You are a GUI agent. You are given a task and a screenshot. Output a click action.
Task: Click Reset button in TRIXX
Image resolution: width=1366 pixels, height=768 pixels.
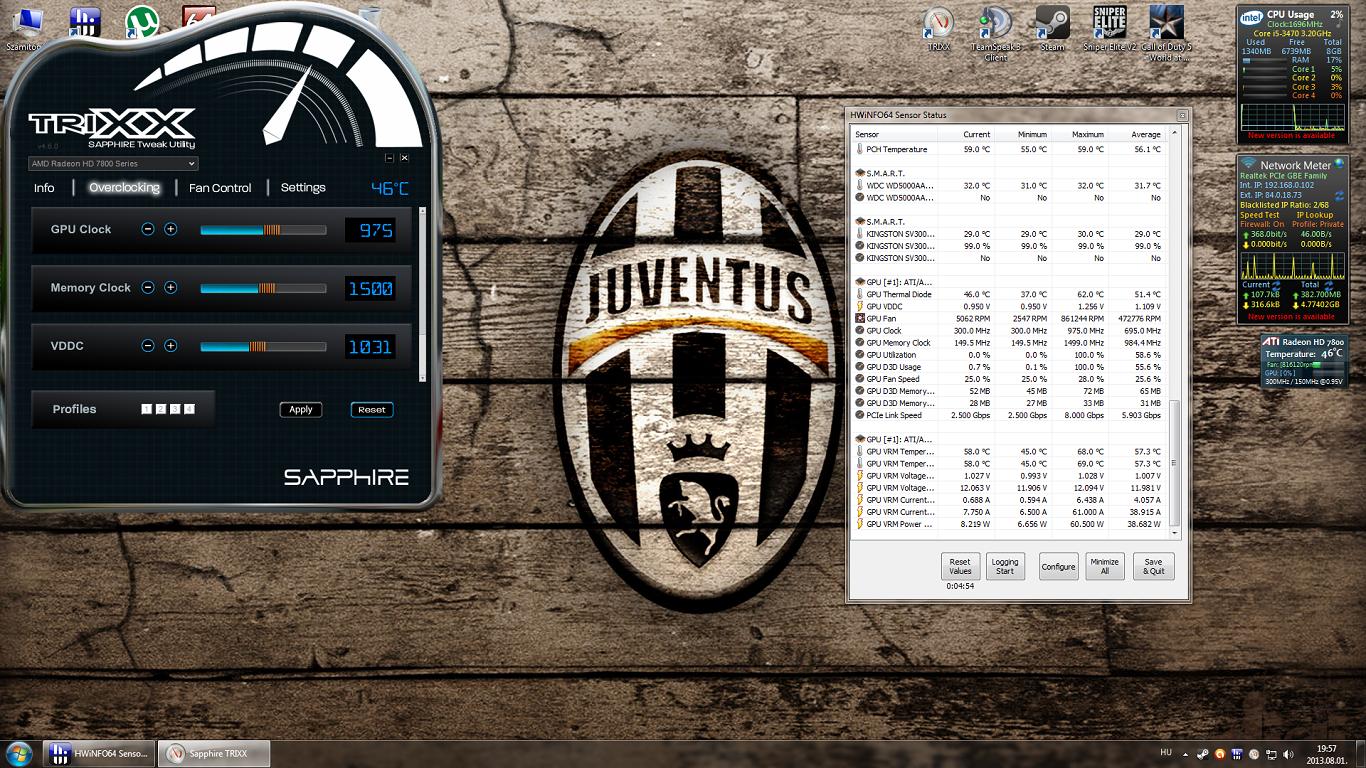click(372, 409)
